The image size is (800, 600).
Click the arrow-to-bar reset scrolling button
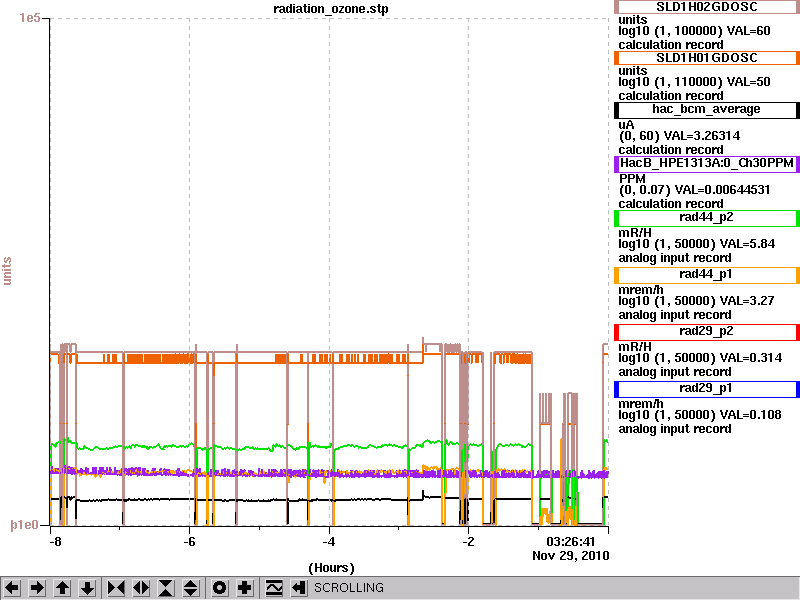(x=298, y=588)
